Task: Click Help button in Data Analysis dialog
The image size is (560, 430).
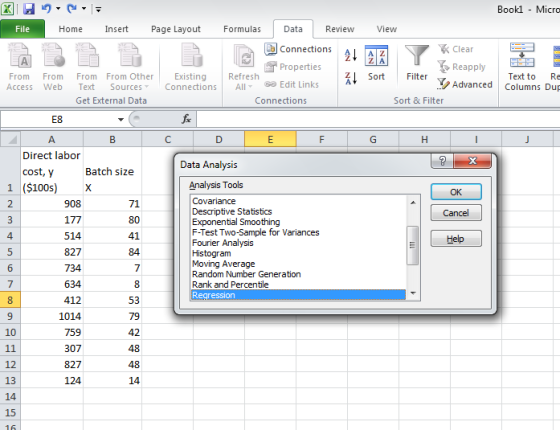Action: tap(456, 239)
